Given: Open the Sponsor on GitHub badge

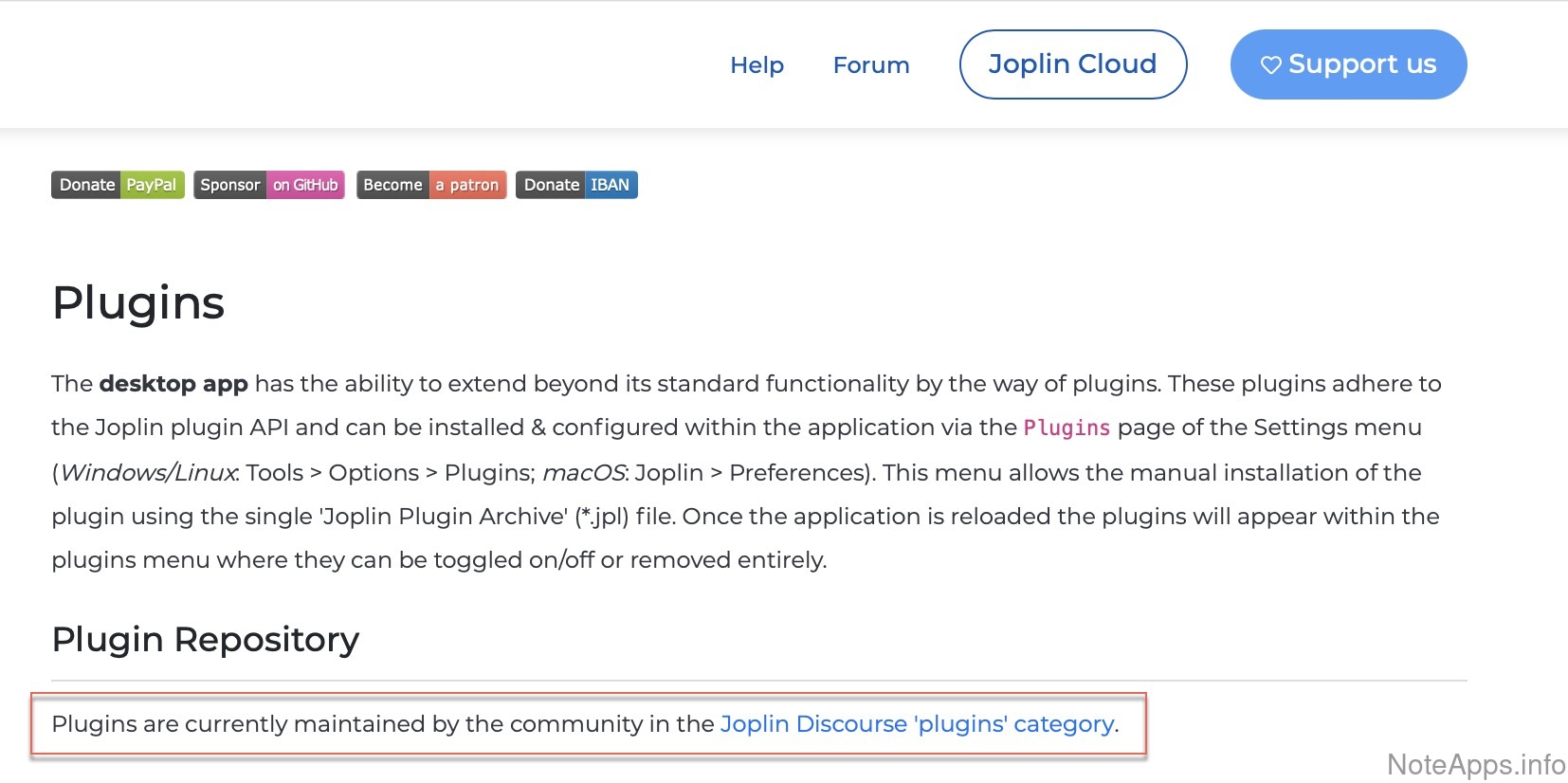Looking at the screenshot, I should [x=269, y=185].
